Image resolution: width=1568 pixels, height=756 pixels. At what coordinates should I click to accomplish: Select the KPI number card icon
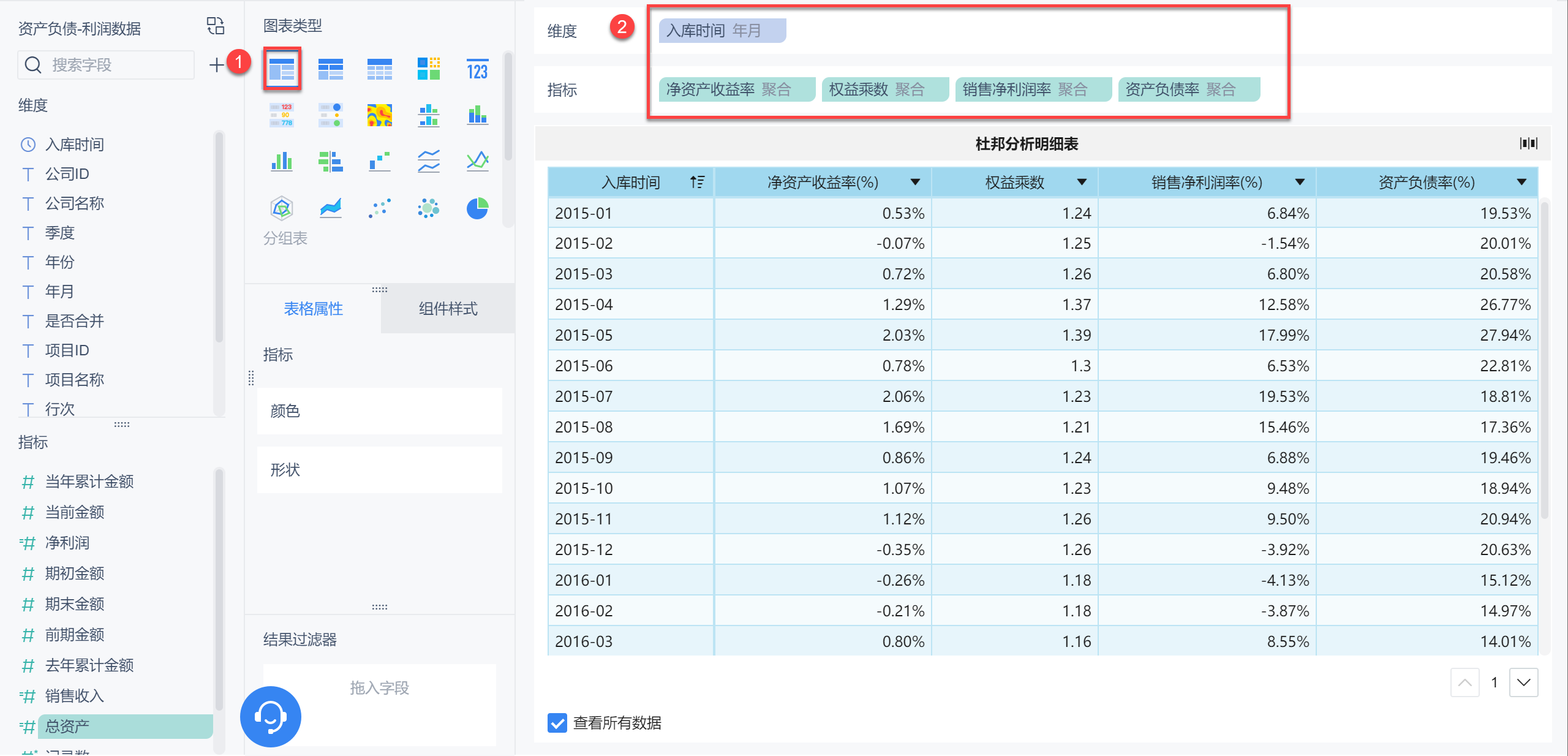pos(477,70)
